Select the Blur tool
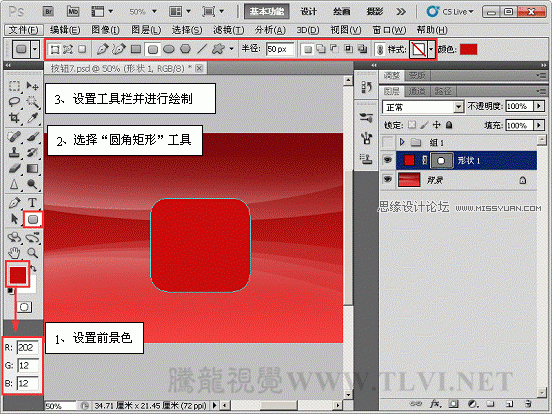The height and width of the screenshot is (414, 552). [14, 184]
